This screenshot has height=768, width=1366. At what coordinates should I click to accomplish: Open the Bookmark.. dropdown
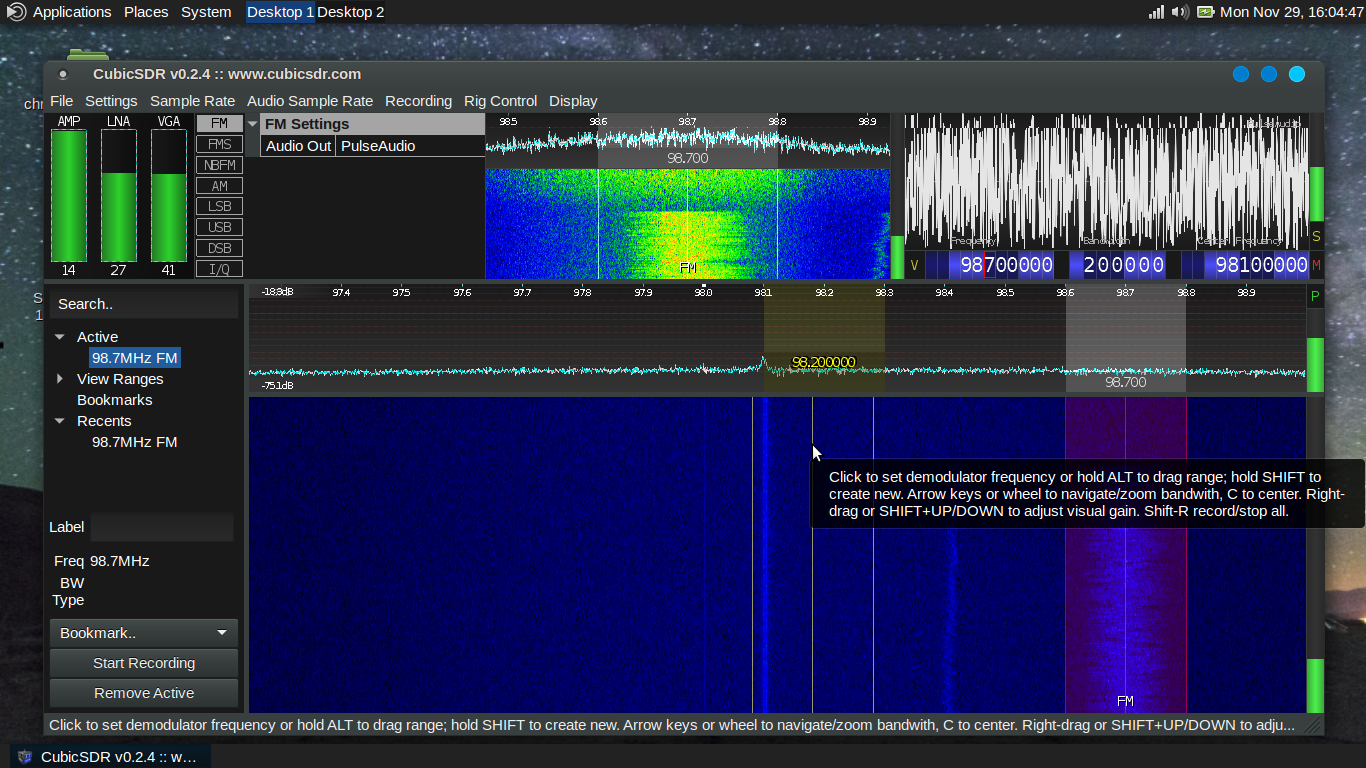(x=143, y=632)
